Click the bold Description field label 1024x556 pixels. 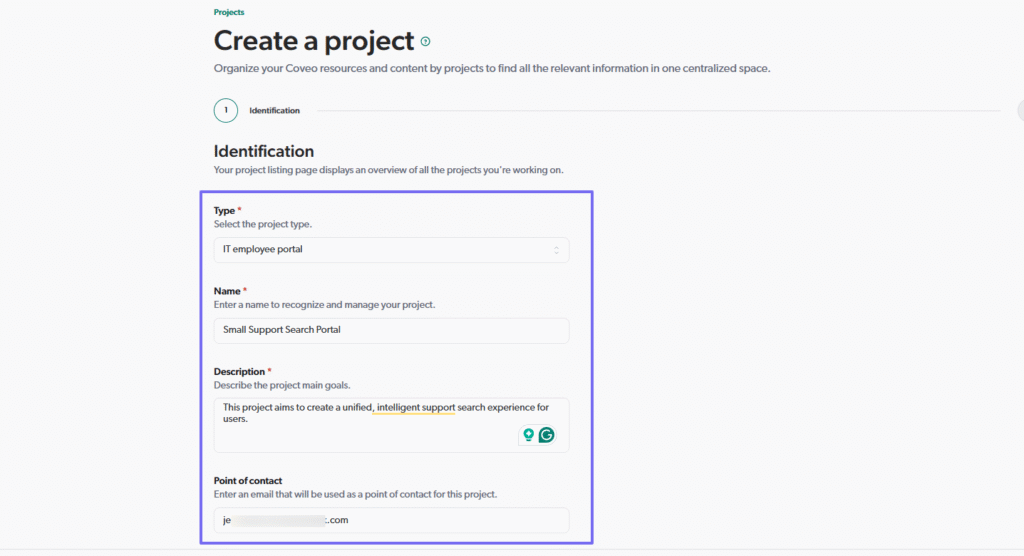click(239, 371)
